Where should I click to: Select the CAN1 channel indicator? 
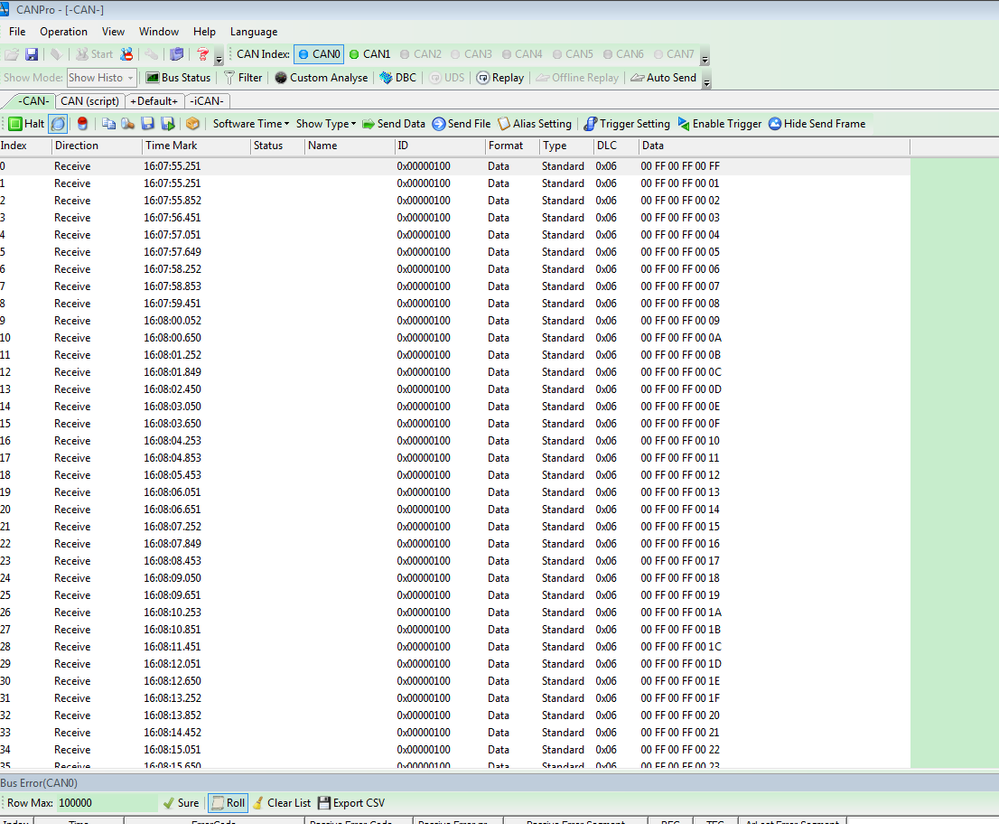coord(371,55)
